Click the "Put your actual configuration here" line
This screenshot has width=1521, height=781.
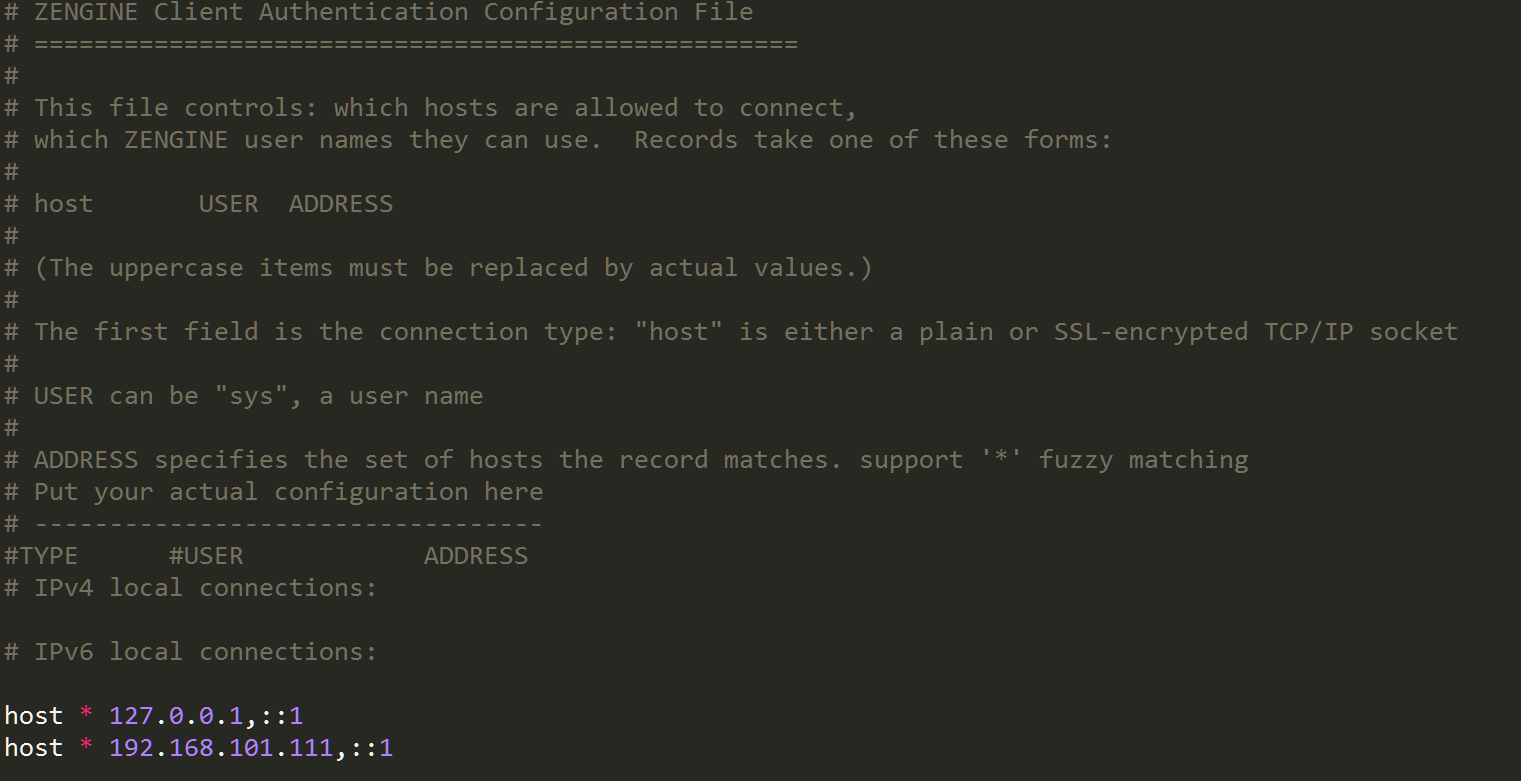288,492
